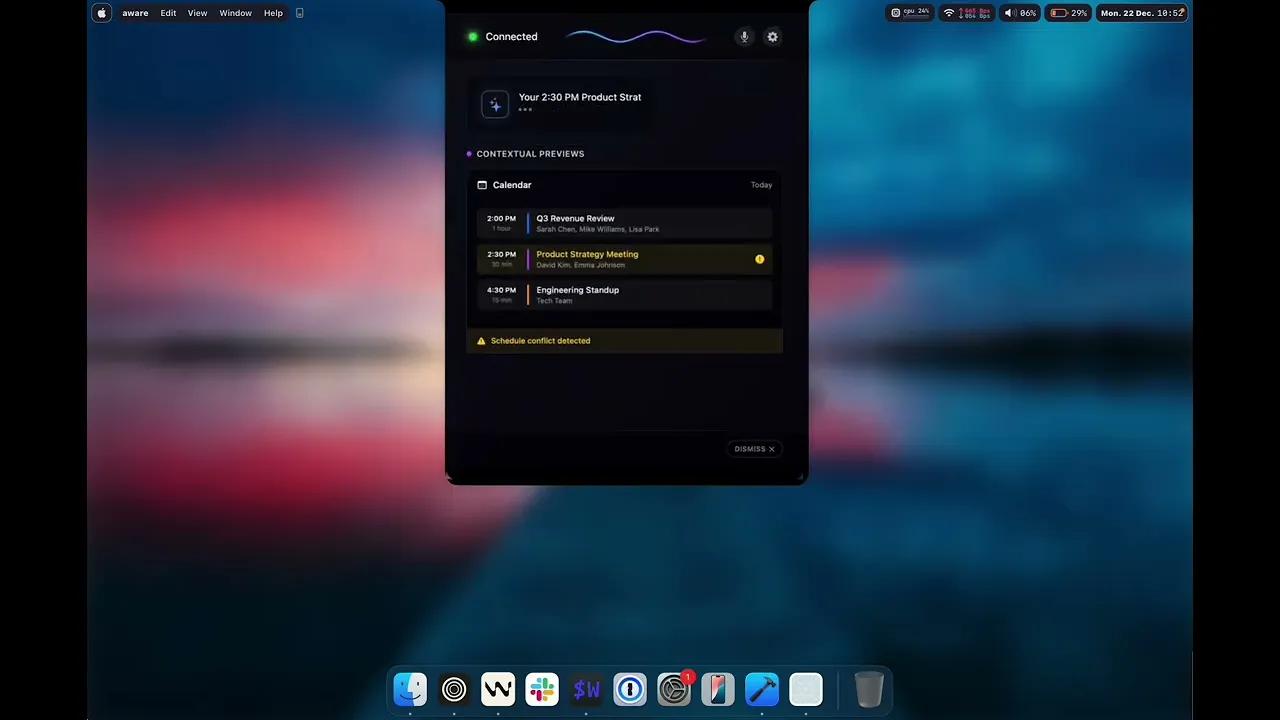This screenshot has height=720, width=1280.
Task: Open the Q3 Revenue Review event
Action: click(x=625, y=223)
